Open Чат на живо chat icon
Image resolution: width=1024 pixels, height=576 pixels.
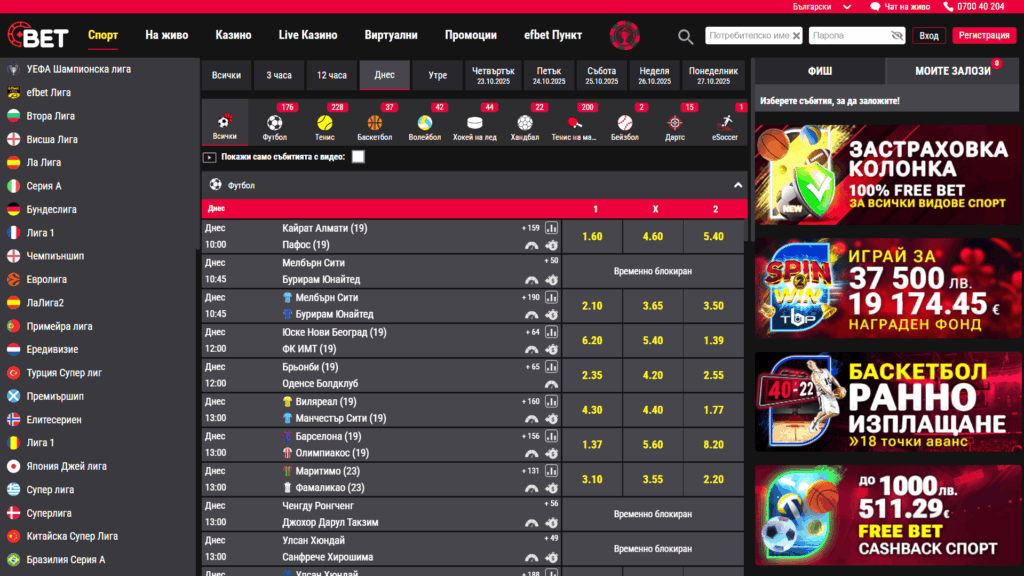(875, 7)
